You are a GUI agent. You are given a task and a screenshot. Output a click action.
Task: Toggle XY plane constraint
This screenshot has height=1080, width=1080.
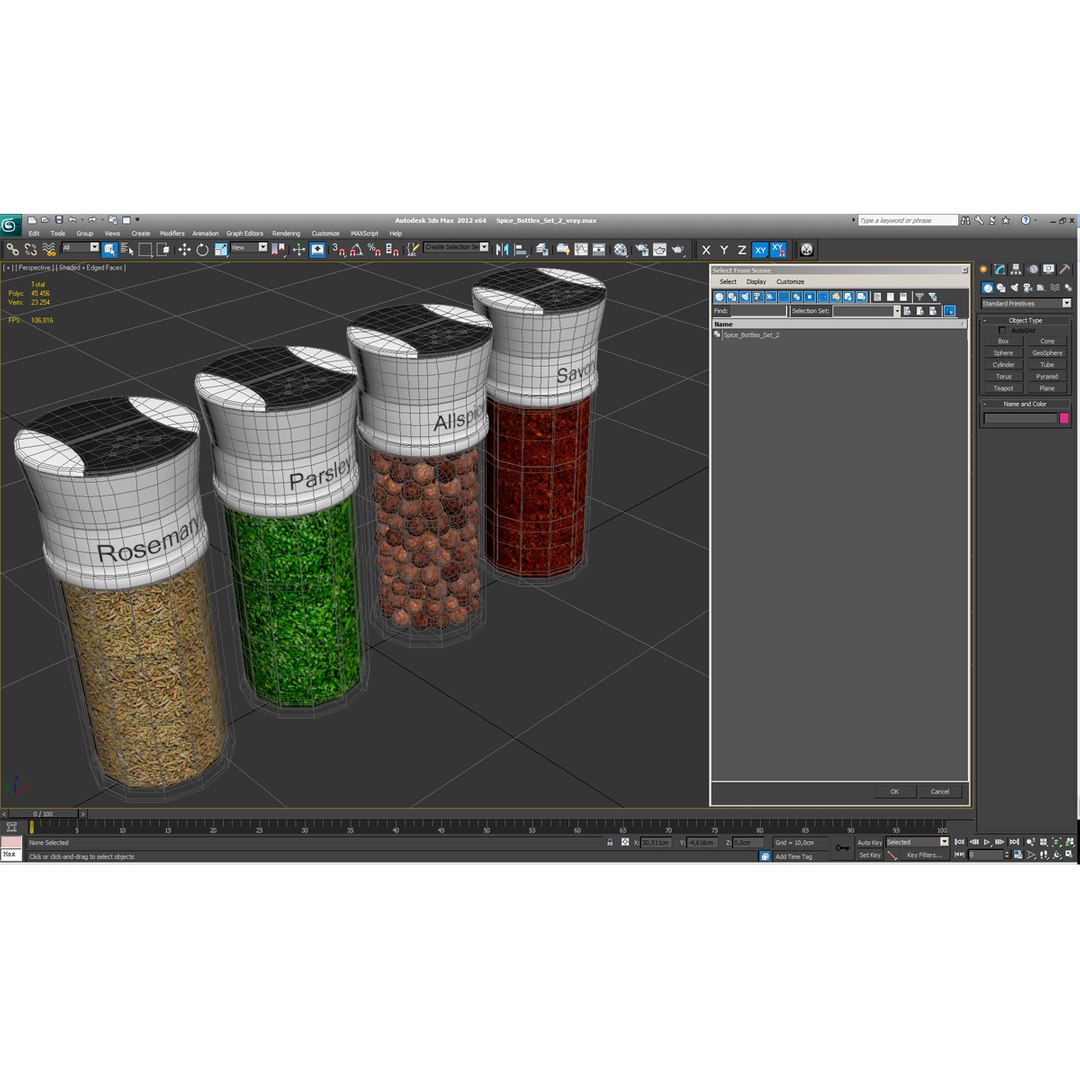760,250
